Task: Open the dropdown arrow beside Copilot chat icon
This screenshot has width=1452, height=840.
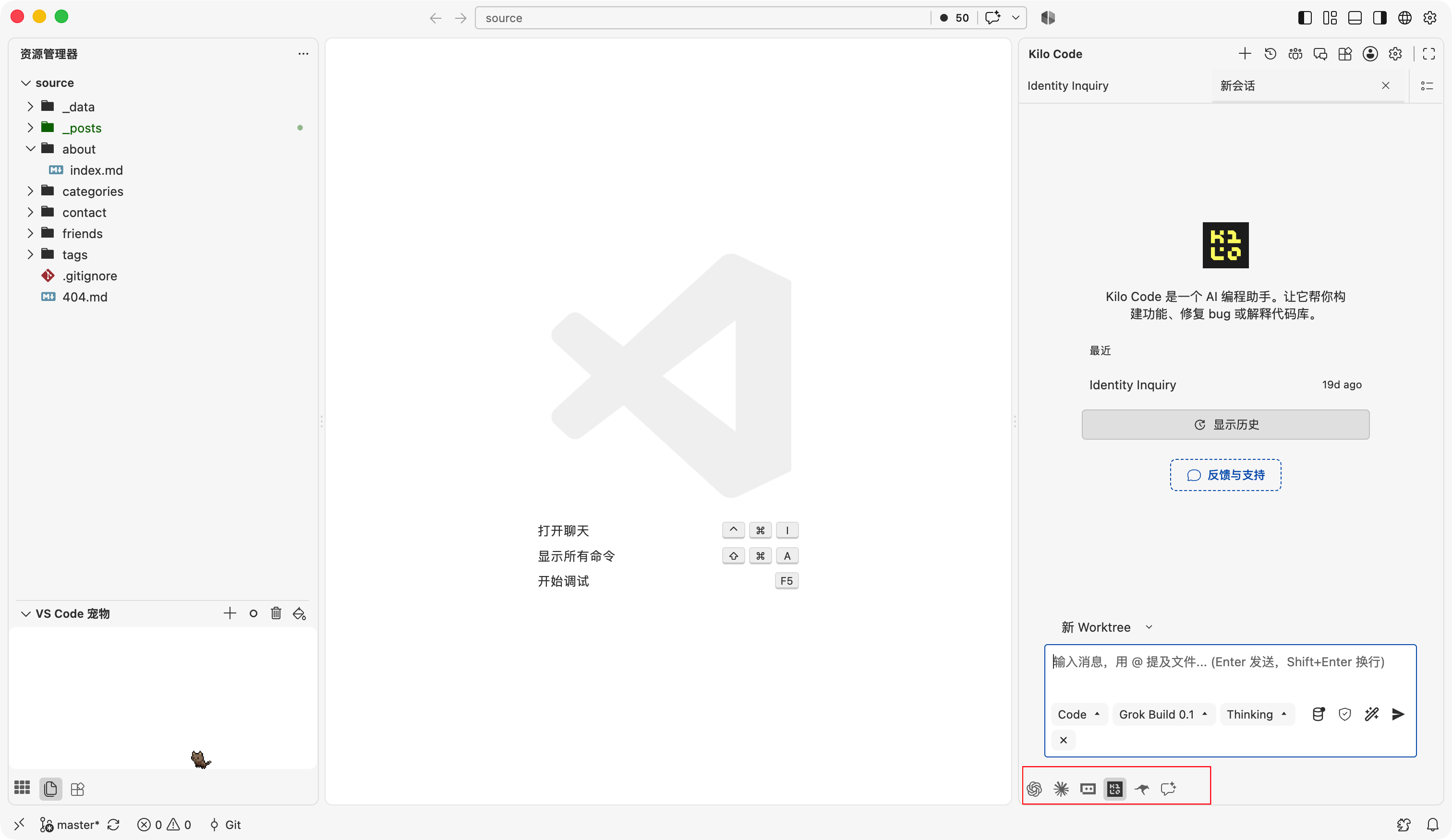Action: [x=1016, y=18]
